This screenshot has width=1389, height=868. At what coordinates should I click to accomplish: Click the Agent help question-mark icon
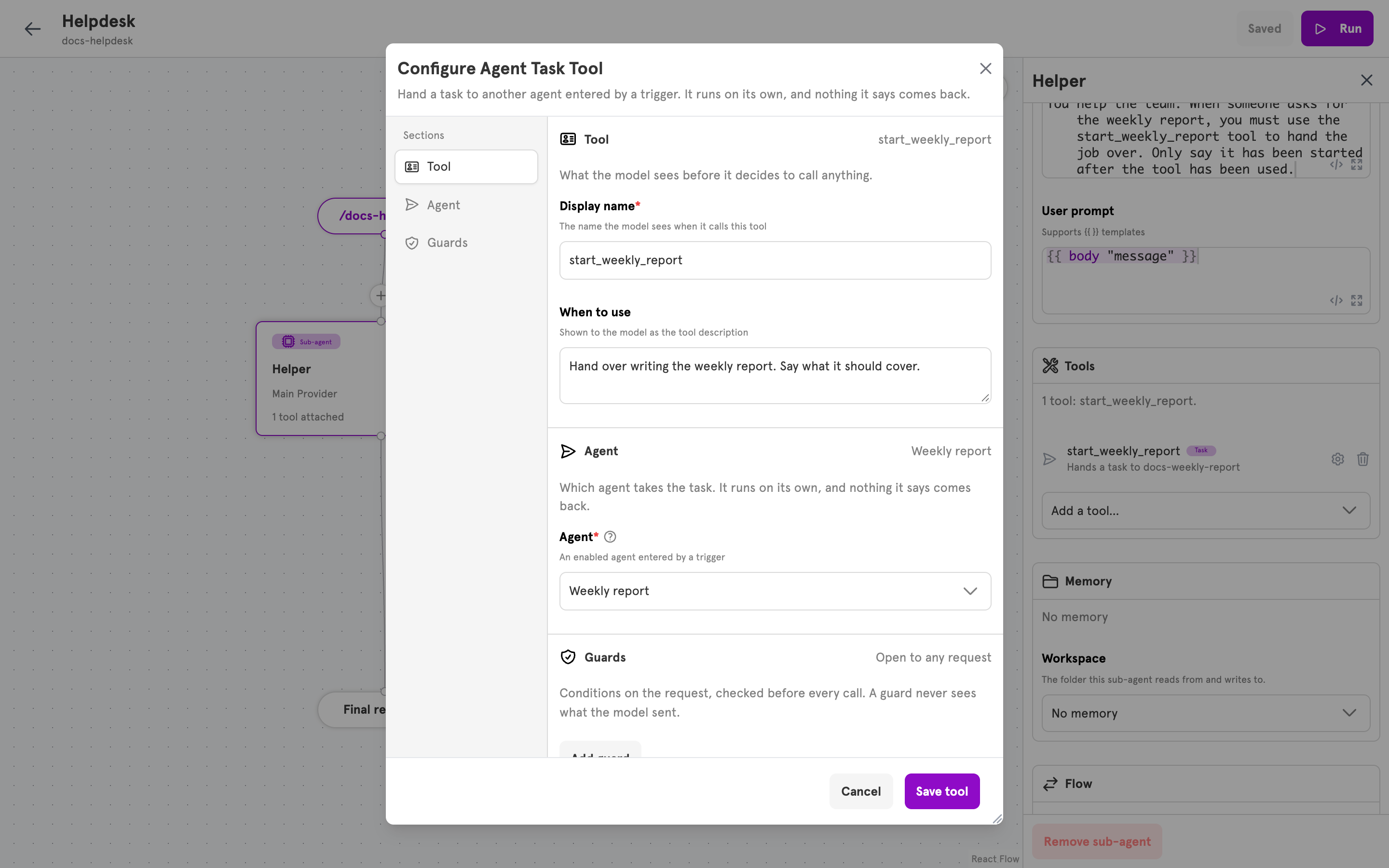coord(610,537)
